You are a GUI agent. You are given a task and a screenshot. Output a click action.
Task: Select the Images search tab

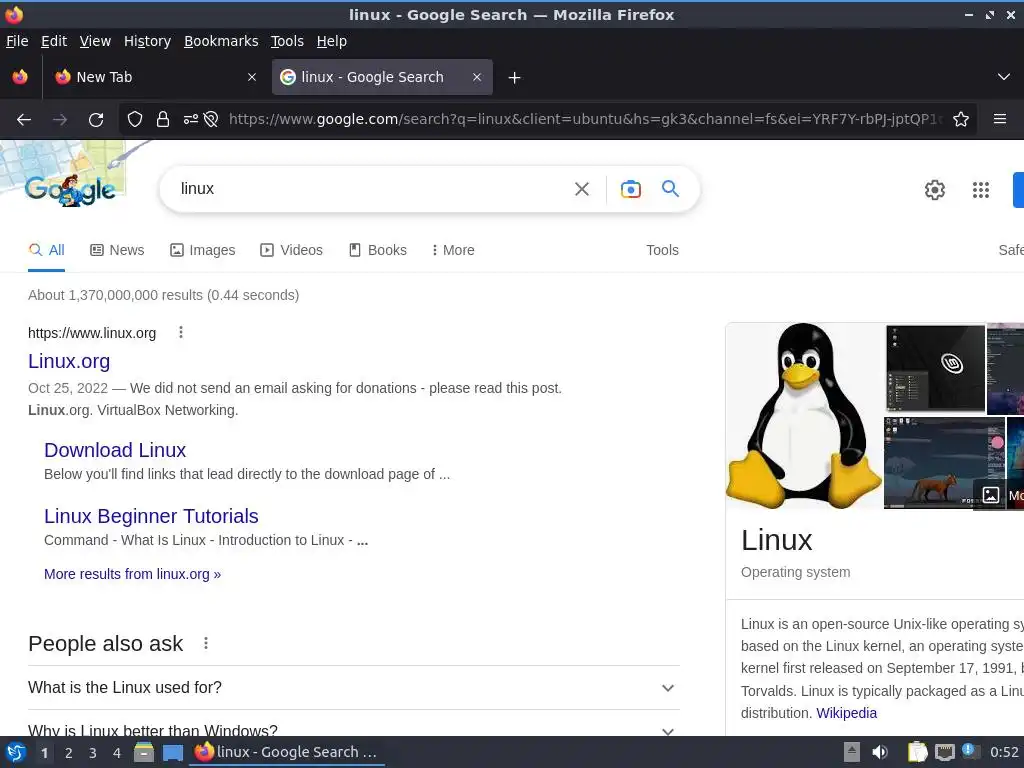(202, 250)
